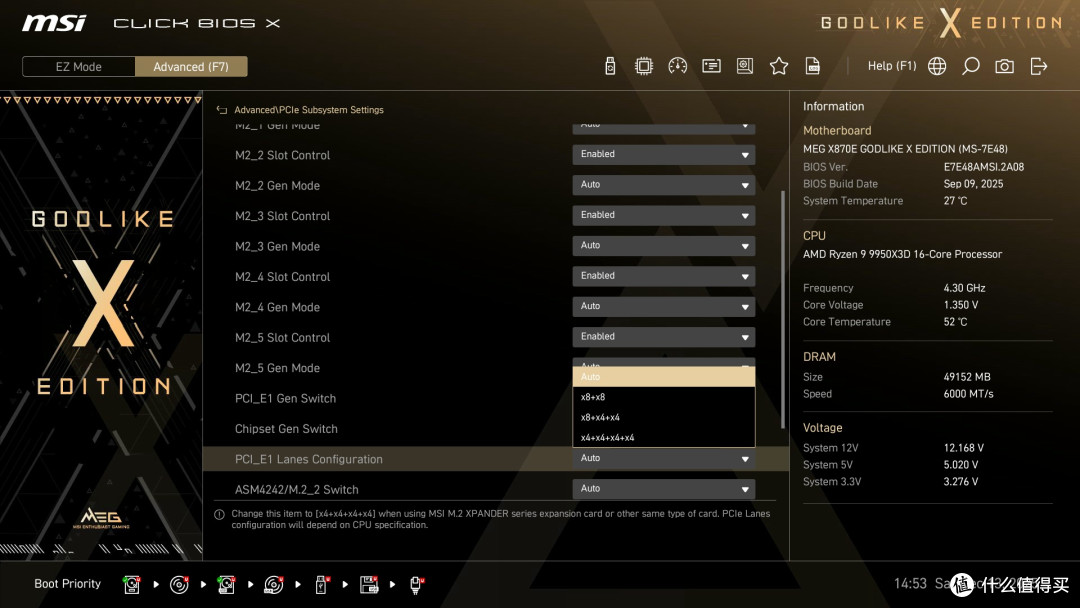Open the Favorites star icon
This screenshot has width=1080, height=608.
point(778,66)
